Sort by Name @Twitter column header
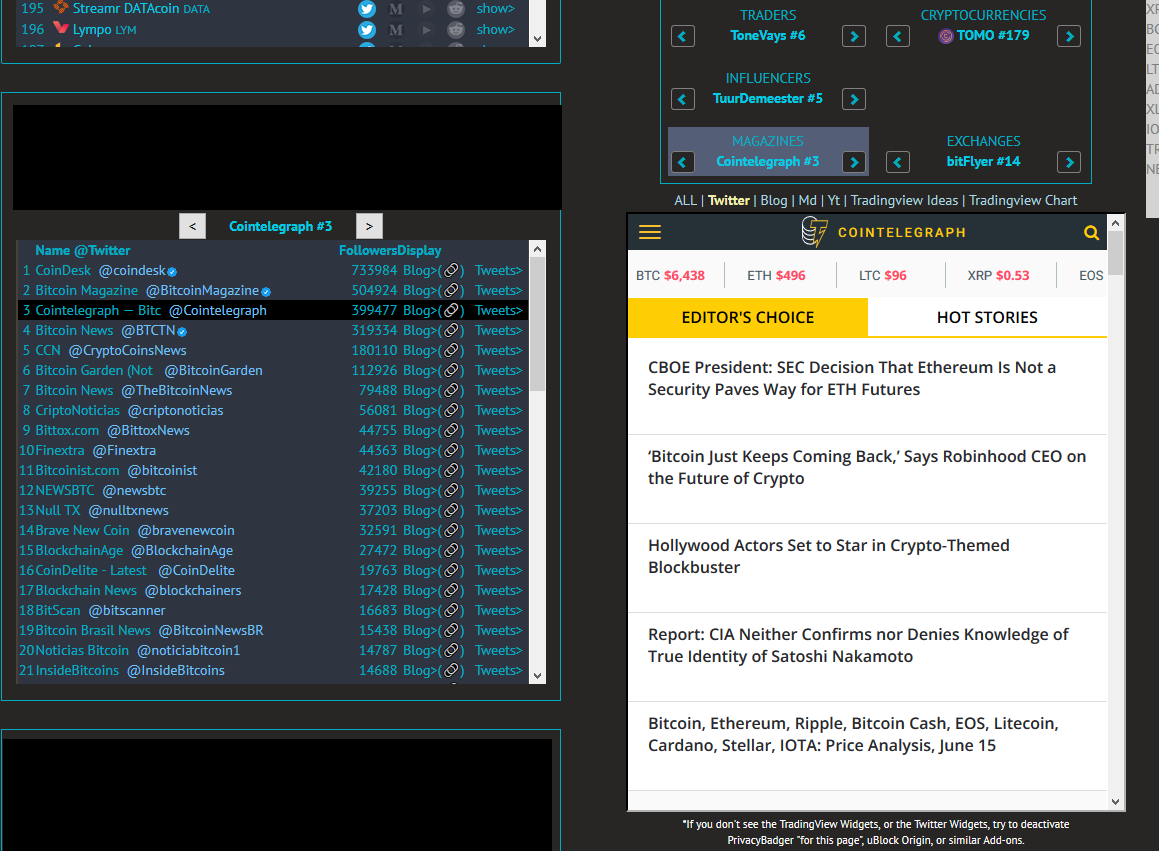 click(x=82, y=251)
